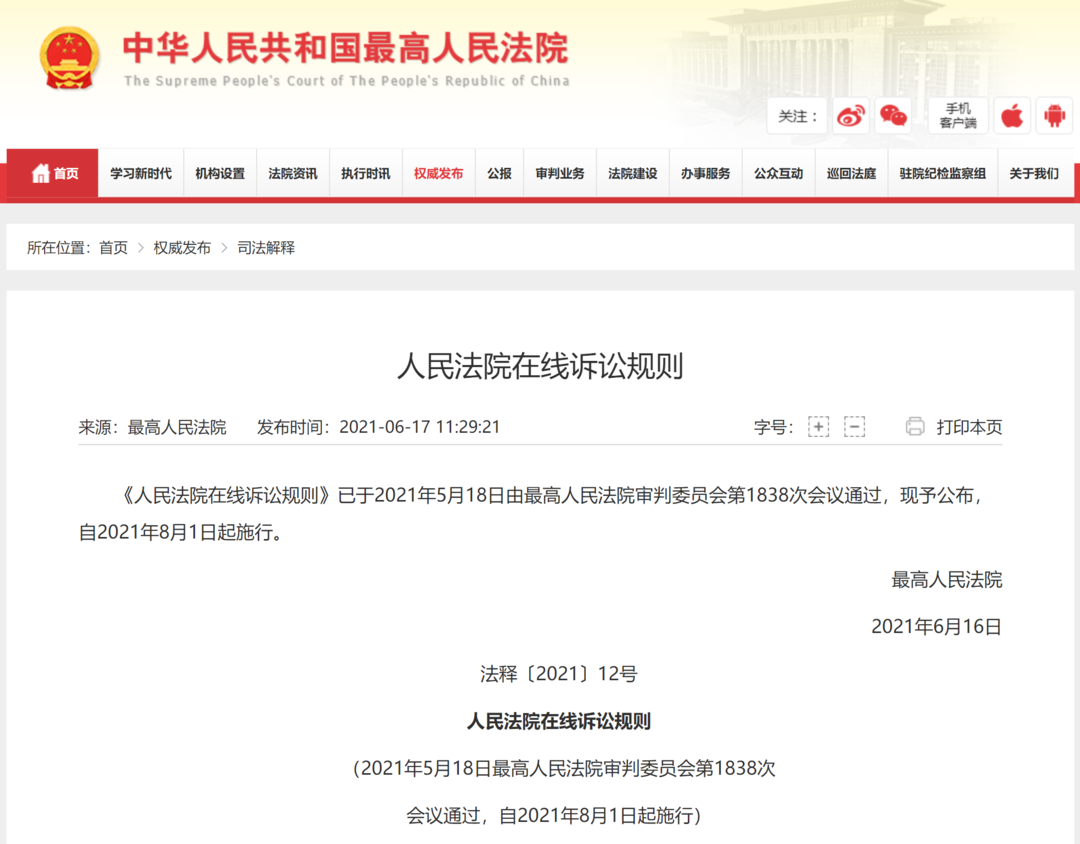
Task: Open the 巡回法庭 menu
Action: pyautogui.click(x=852, y=174)
